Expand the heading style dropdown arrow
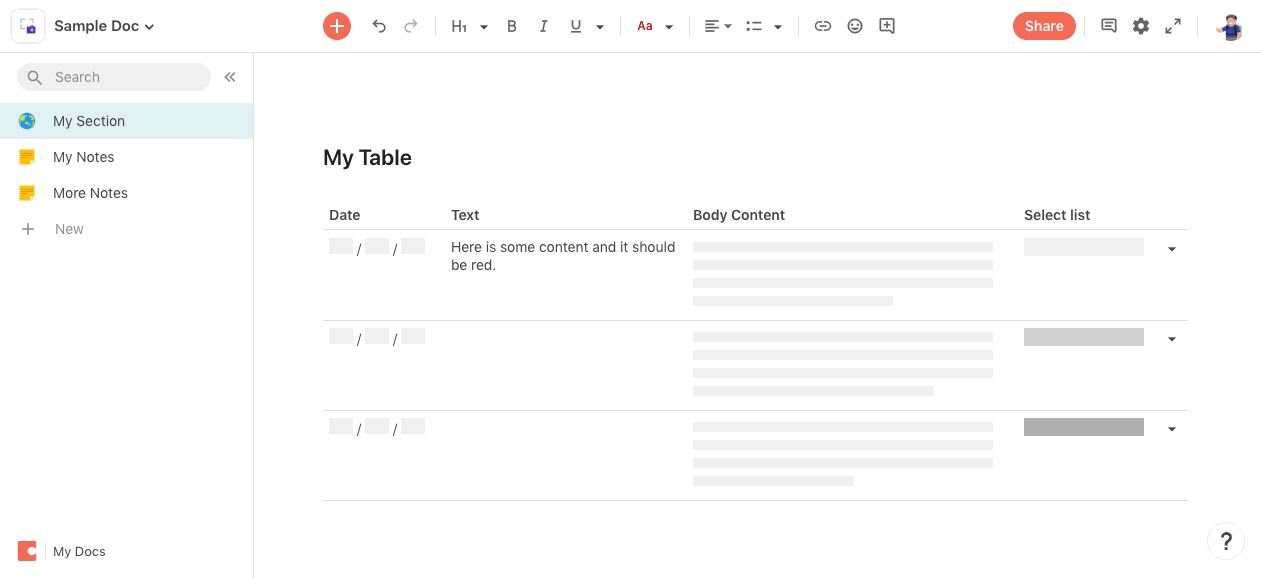This screenshot has height=578, width=1261. [x=484, y=27]
